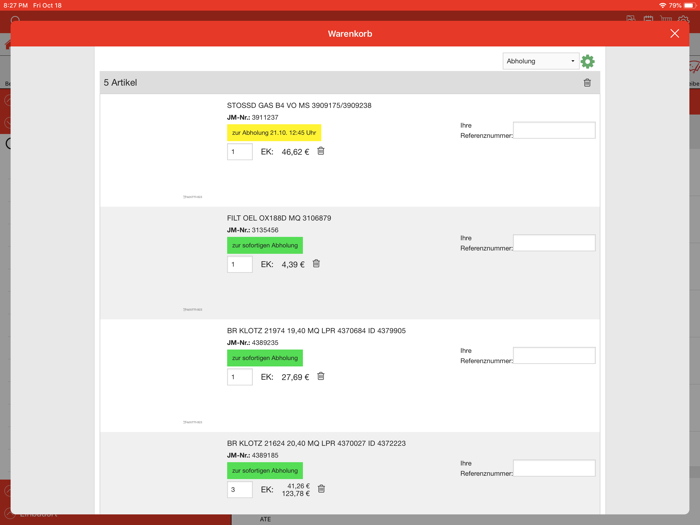Click JM-Nr. 4389235
Viewport: 700px width, 525px height.
tap(252, 342)
